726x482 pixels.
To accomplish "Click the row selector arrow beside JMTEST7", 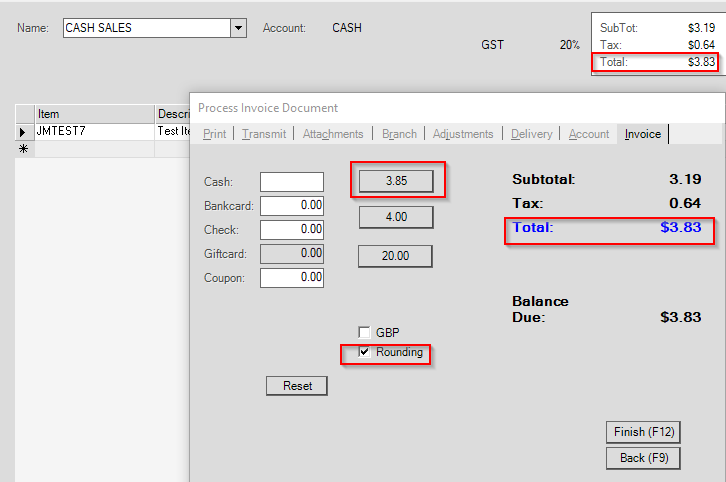I will (24, 131).
